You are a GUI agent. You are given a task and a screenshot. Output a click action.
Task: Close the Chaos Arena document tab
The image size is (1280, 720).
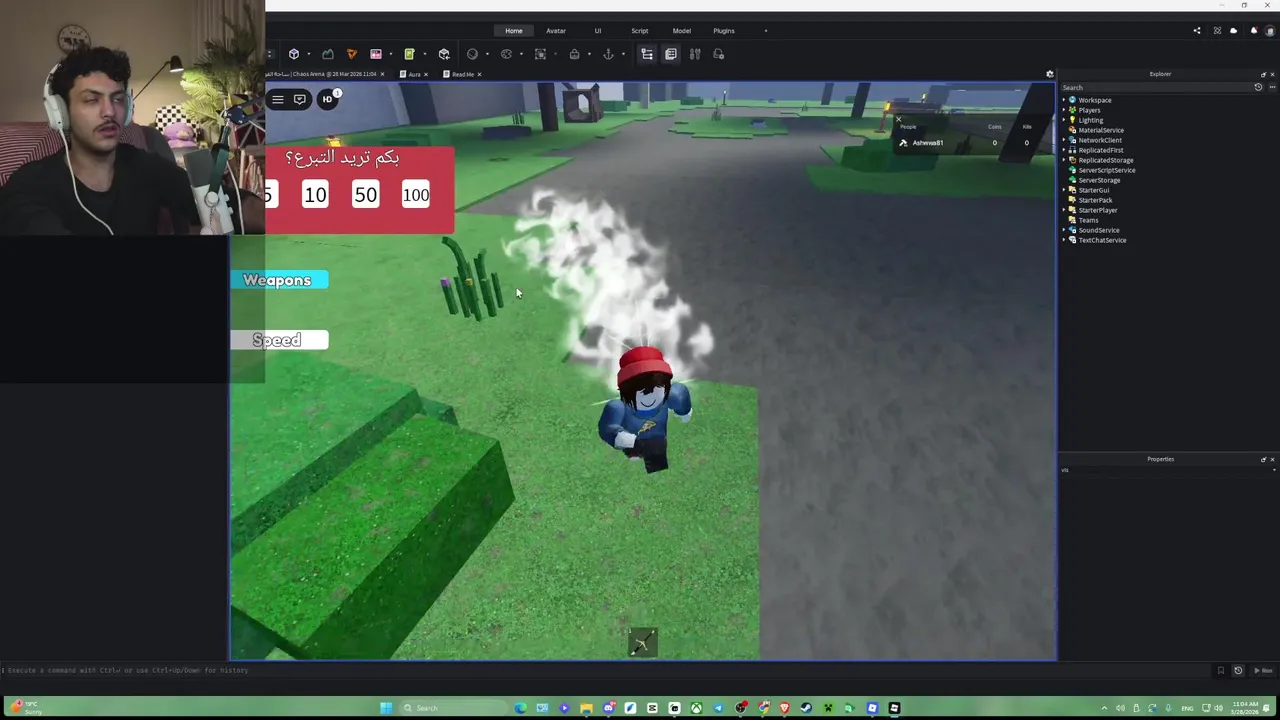click(382, 74)
